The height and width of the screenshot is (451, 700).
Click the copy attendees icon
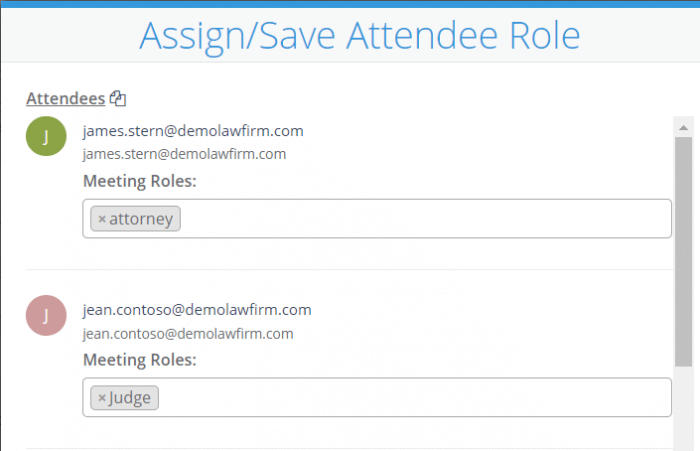[118, 98]
